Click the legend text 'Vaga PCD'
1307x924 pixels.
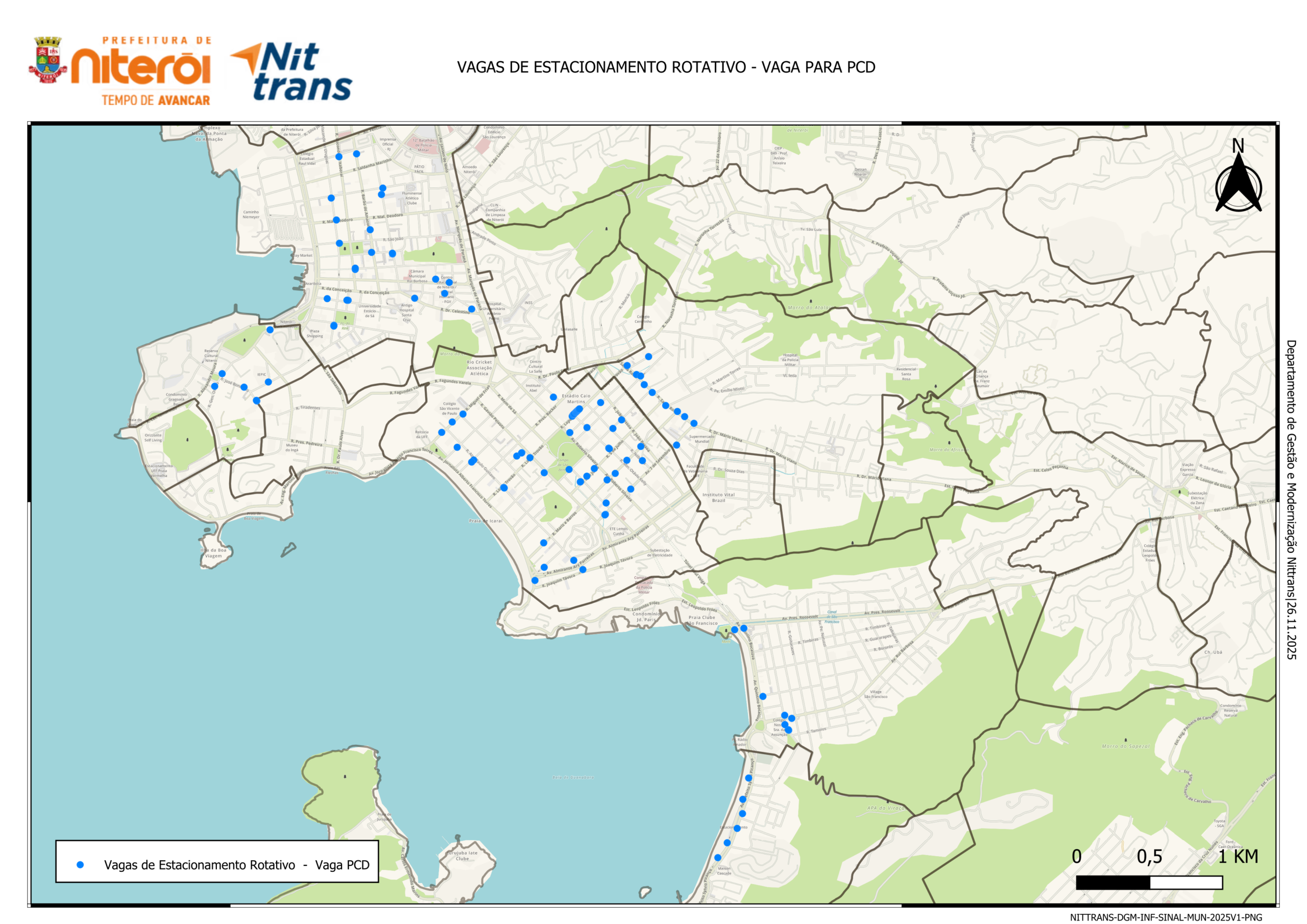click(x=342, y=865)
